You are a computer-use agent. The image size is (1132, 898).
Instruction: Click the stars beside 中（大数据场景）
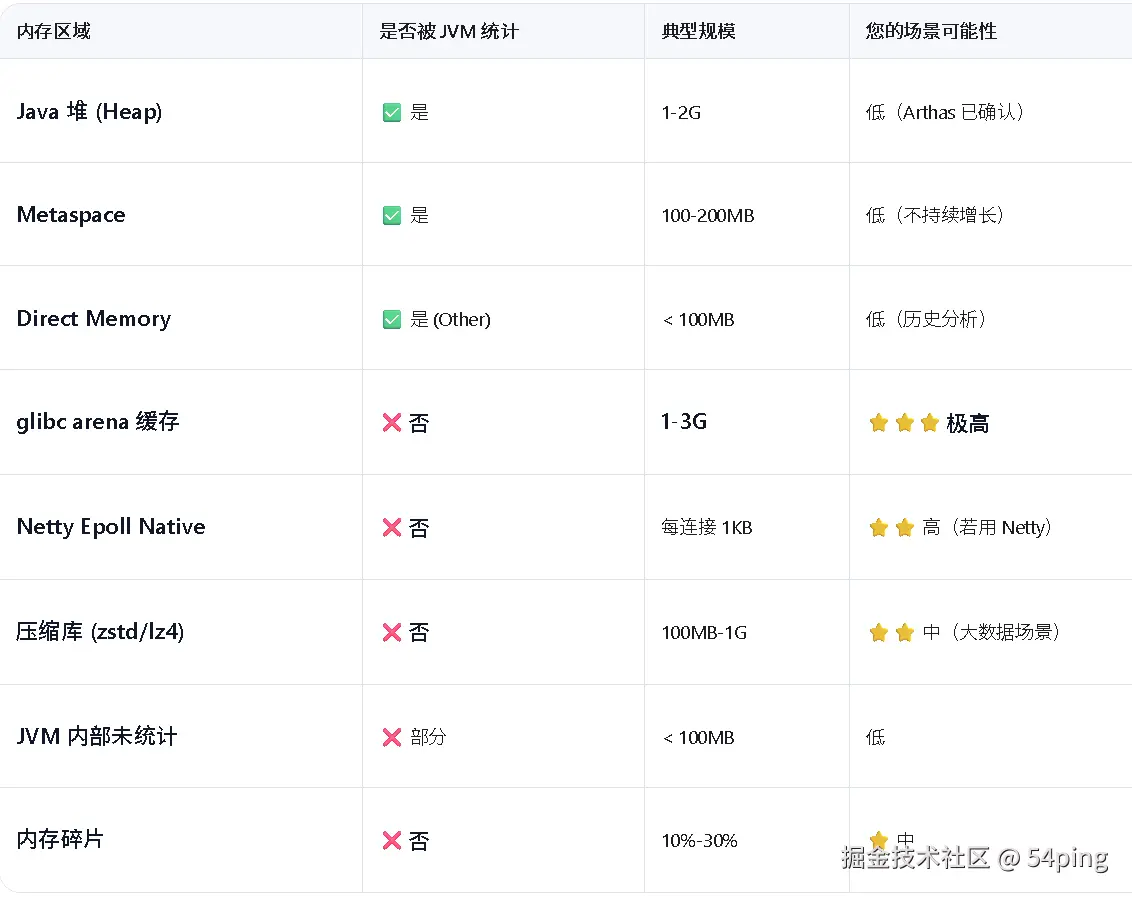(891, 632)
